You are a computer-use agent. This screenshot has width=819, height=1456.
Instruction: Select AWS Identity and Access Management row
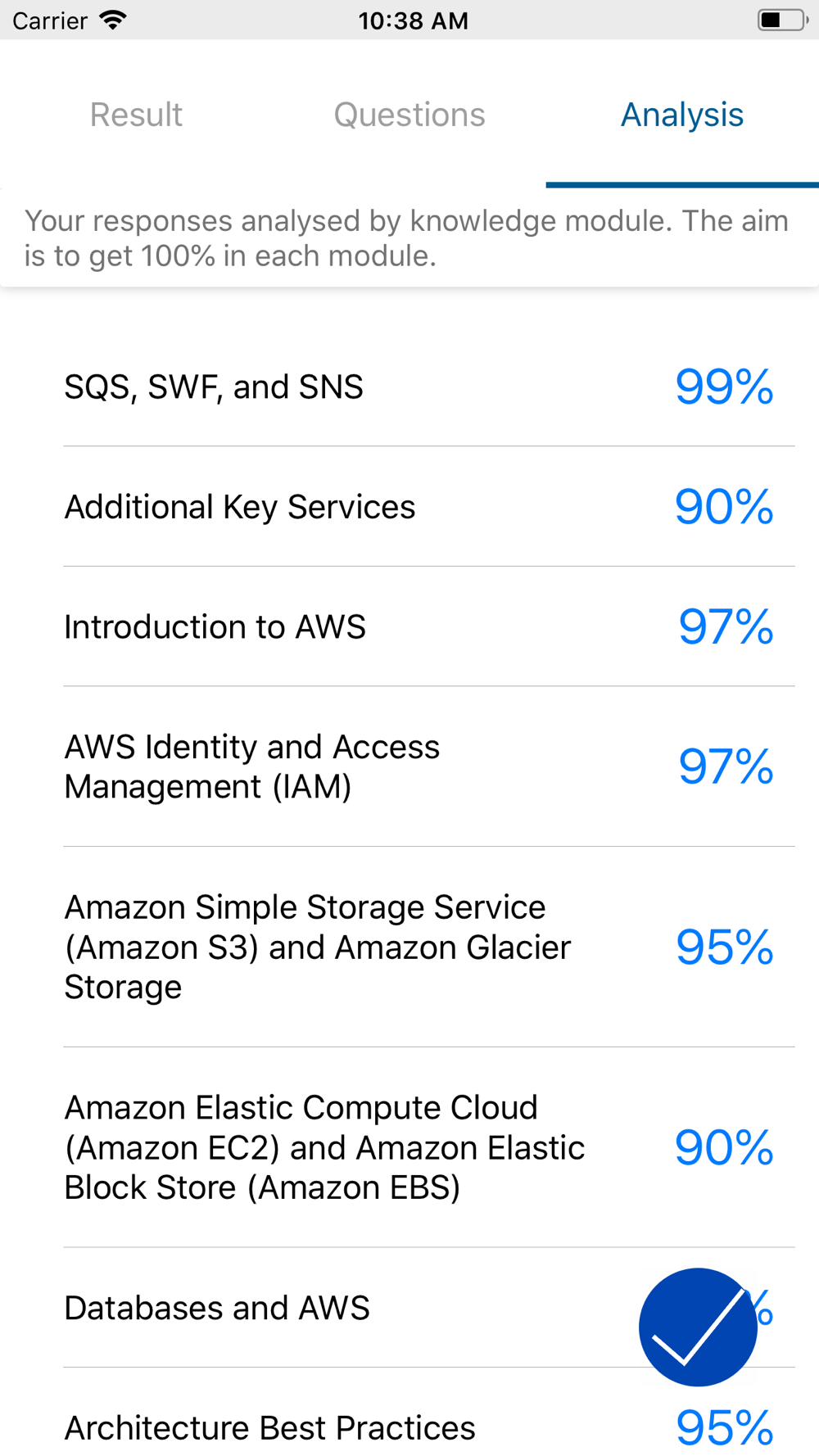[x=409, y=766]
